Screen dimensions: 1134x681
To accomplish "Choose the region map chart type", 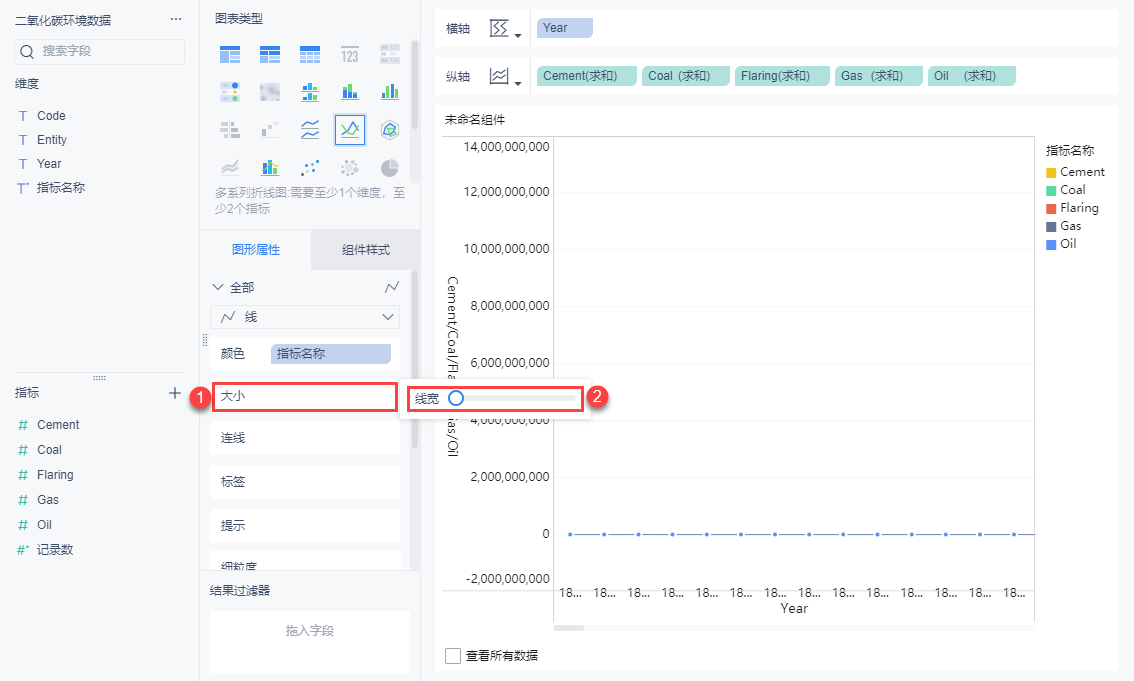I will click(270, 92).
